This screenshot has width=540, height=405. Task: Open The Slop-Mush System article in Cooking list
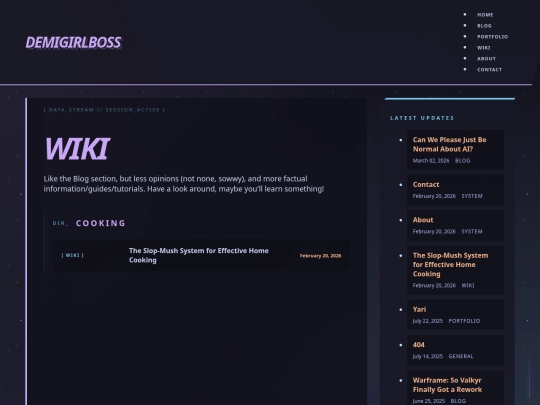point(199,255)
